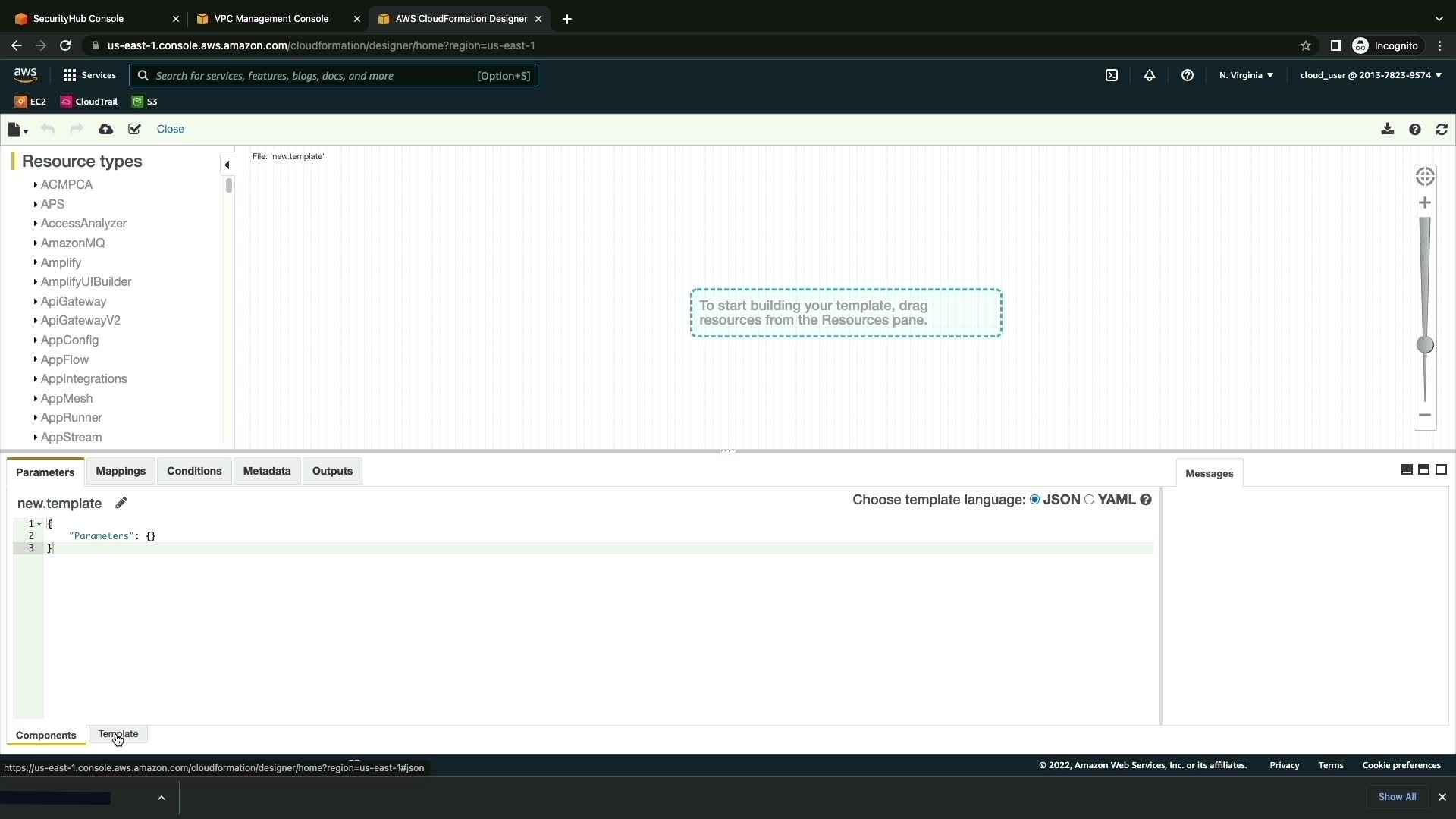The width and height of the screenshot is (1456, 819).
Task: Click the Refresh diagram icon
Action: (x=1442, y=130)
